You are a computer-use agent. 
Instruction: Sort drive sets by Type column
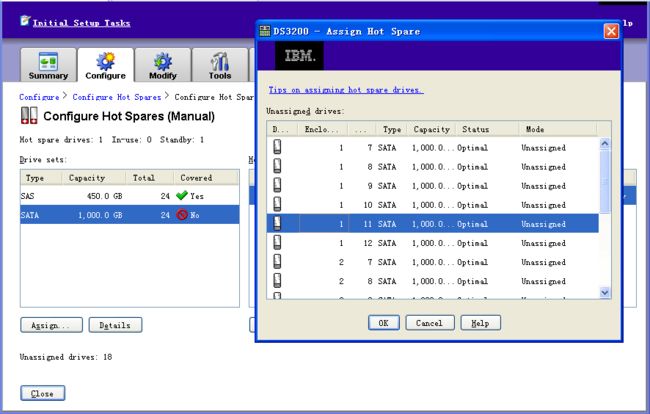coord(41,177)
